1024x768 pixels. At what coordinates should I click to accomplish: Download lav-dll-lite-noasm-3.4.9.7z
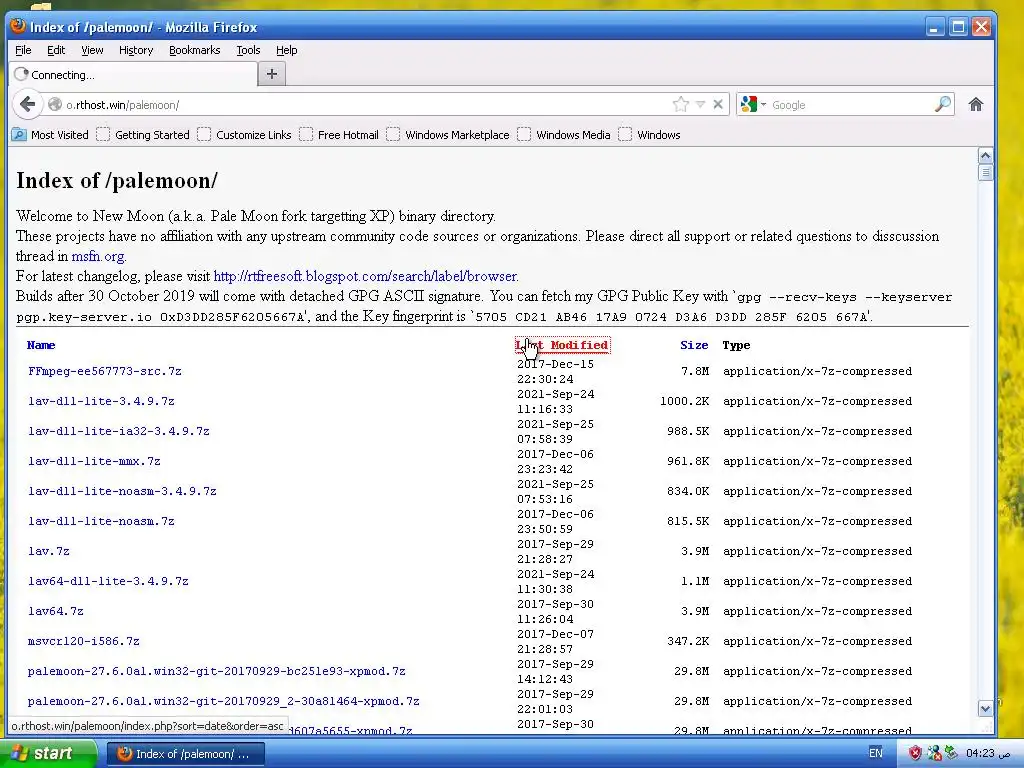(x=122, y=491)
